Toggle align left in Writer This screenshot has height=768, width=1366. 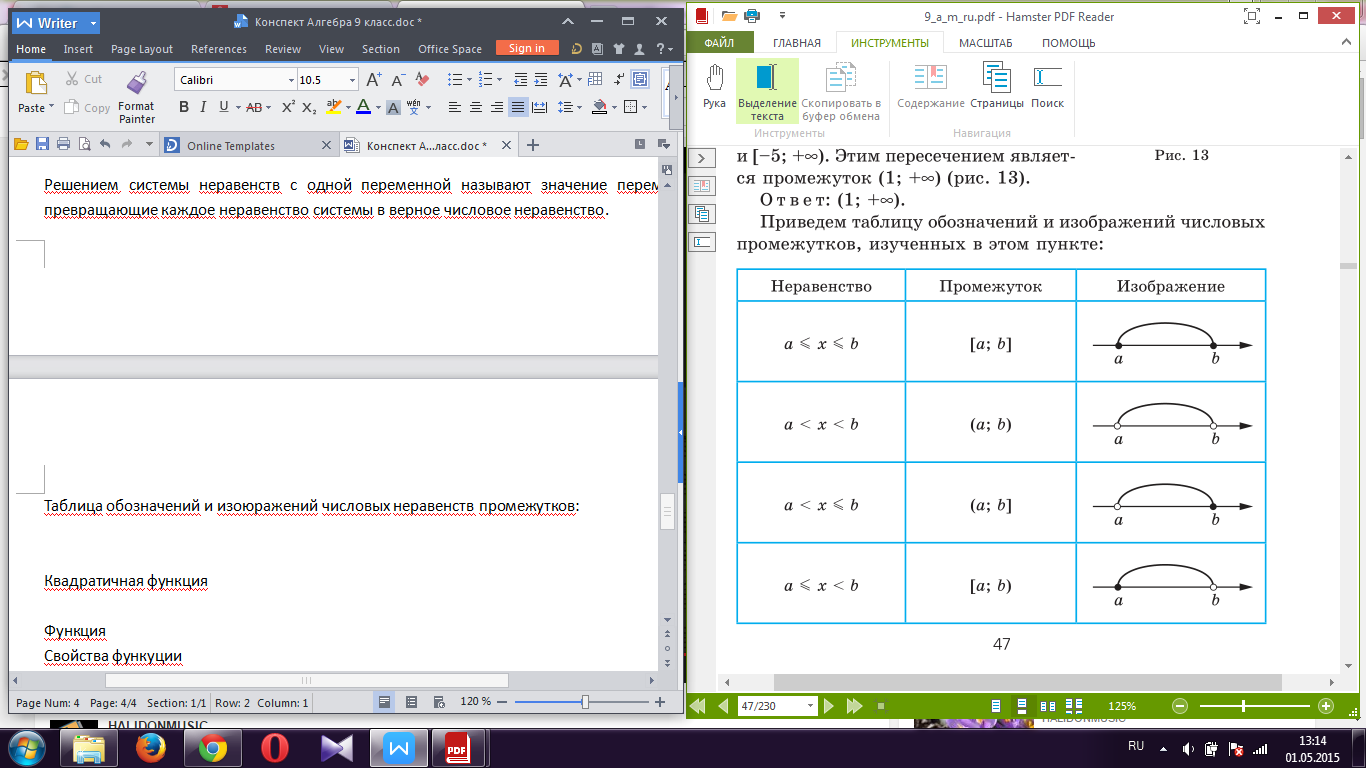pos(454,107)
